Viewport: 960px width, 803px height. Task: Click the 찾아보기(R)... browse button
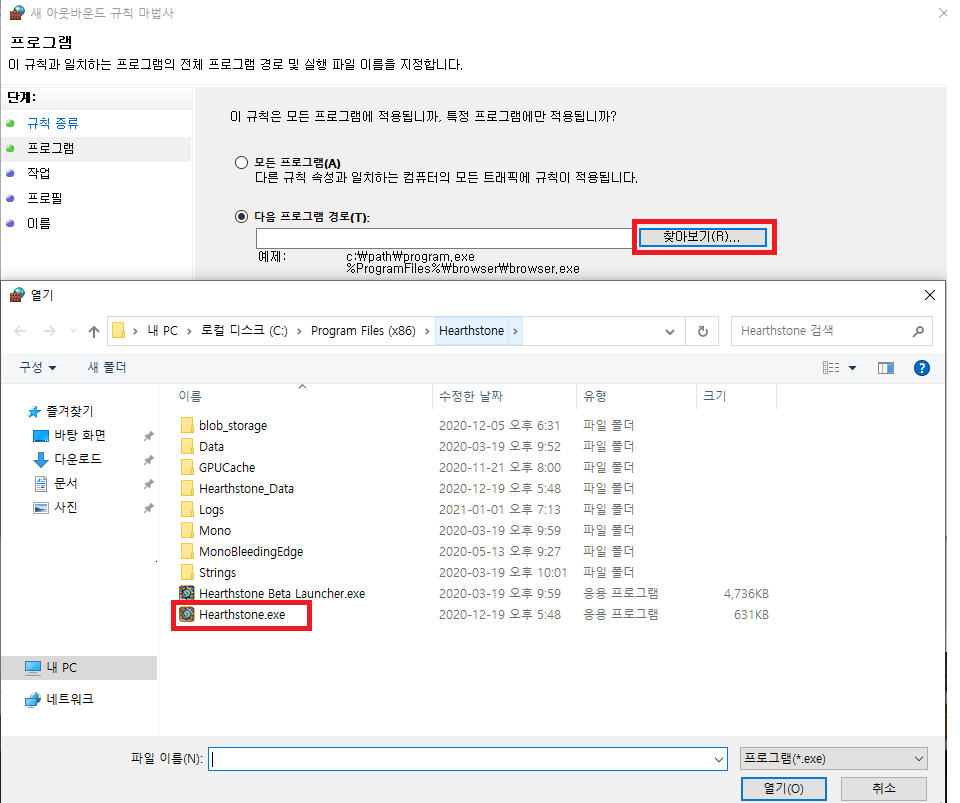[702, 237]
